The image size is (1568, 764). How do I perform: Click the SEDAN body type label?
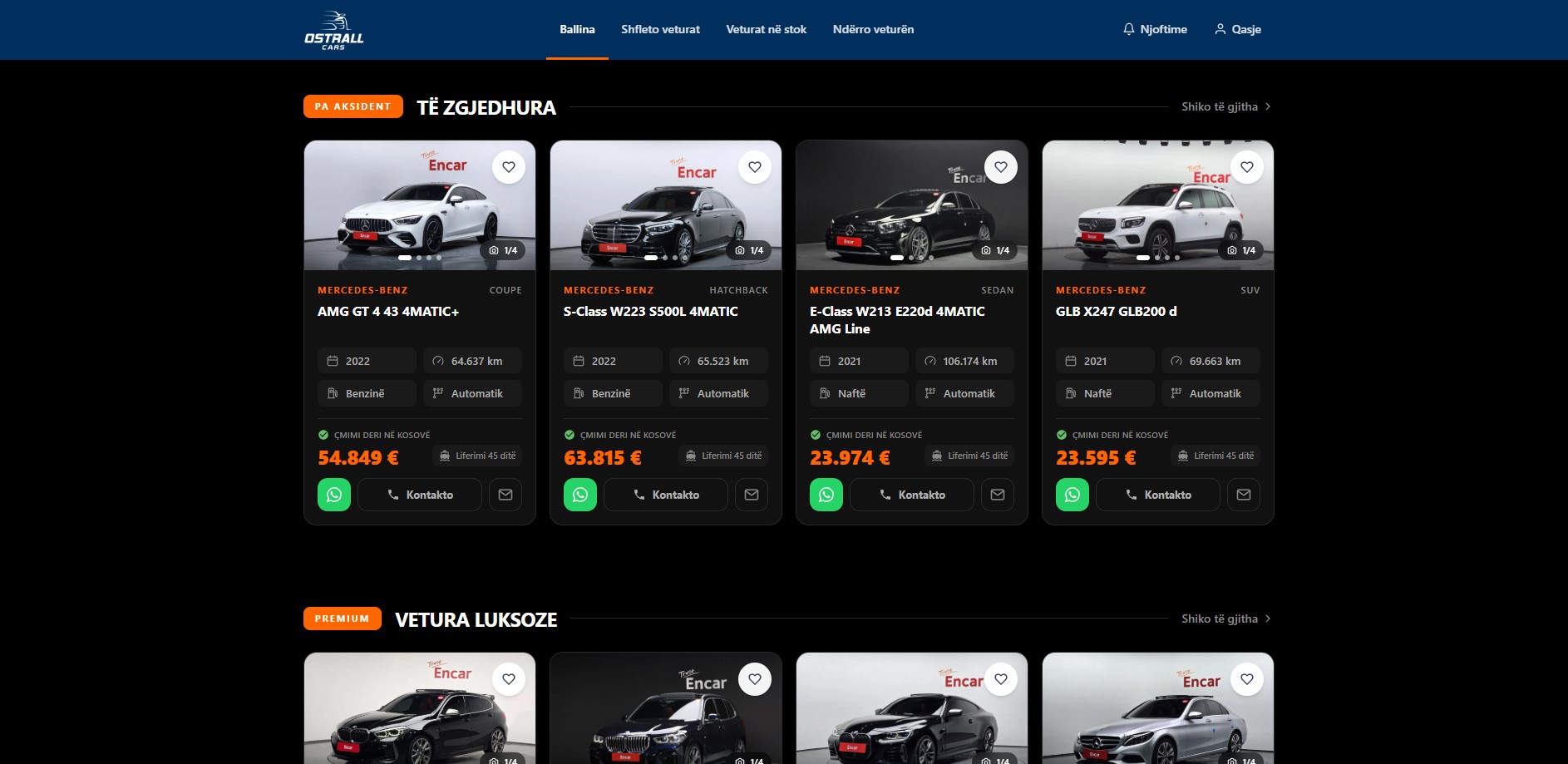[997, 290]
